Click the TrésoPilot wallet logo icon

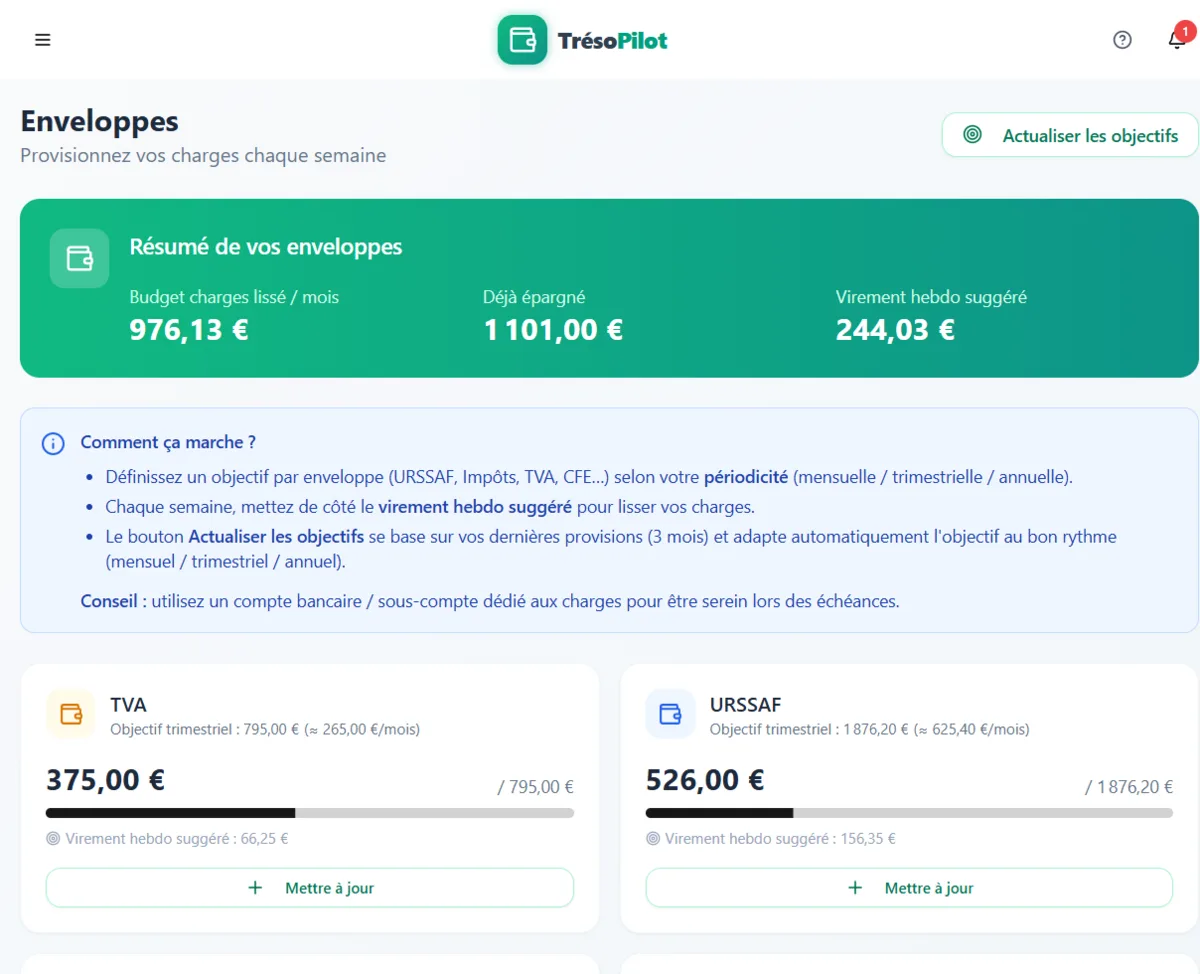[521, 40]
